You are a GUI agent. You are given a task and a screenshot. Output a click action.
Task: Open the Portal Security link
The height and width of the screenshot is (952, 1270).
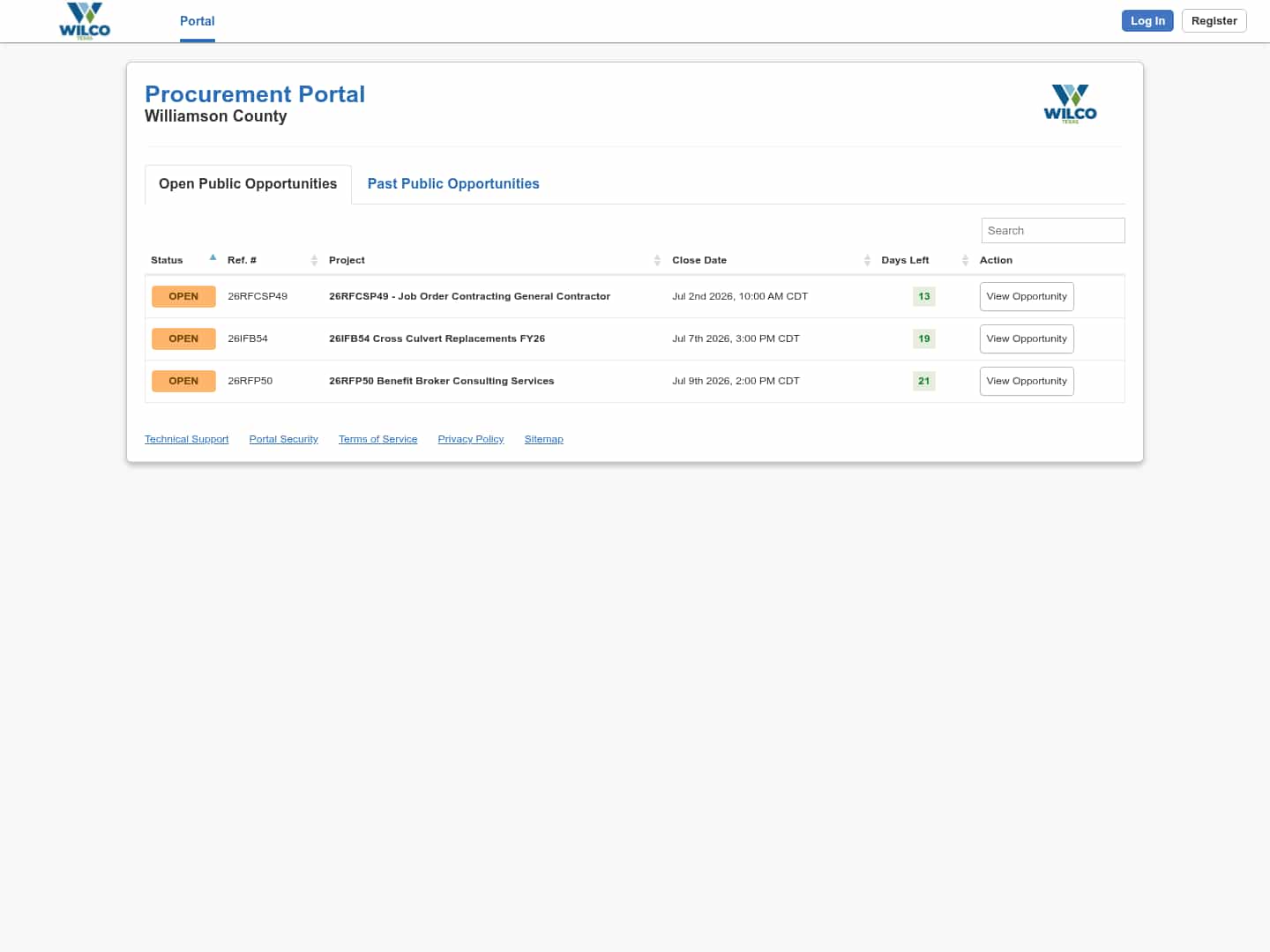(284, 439)
